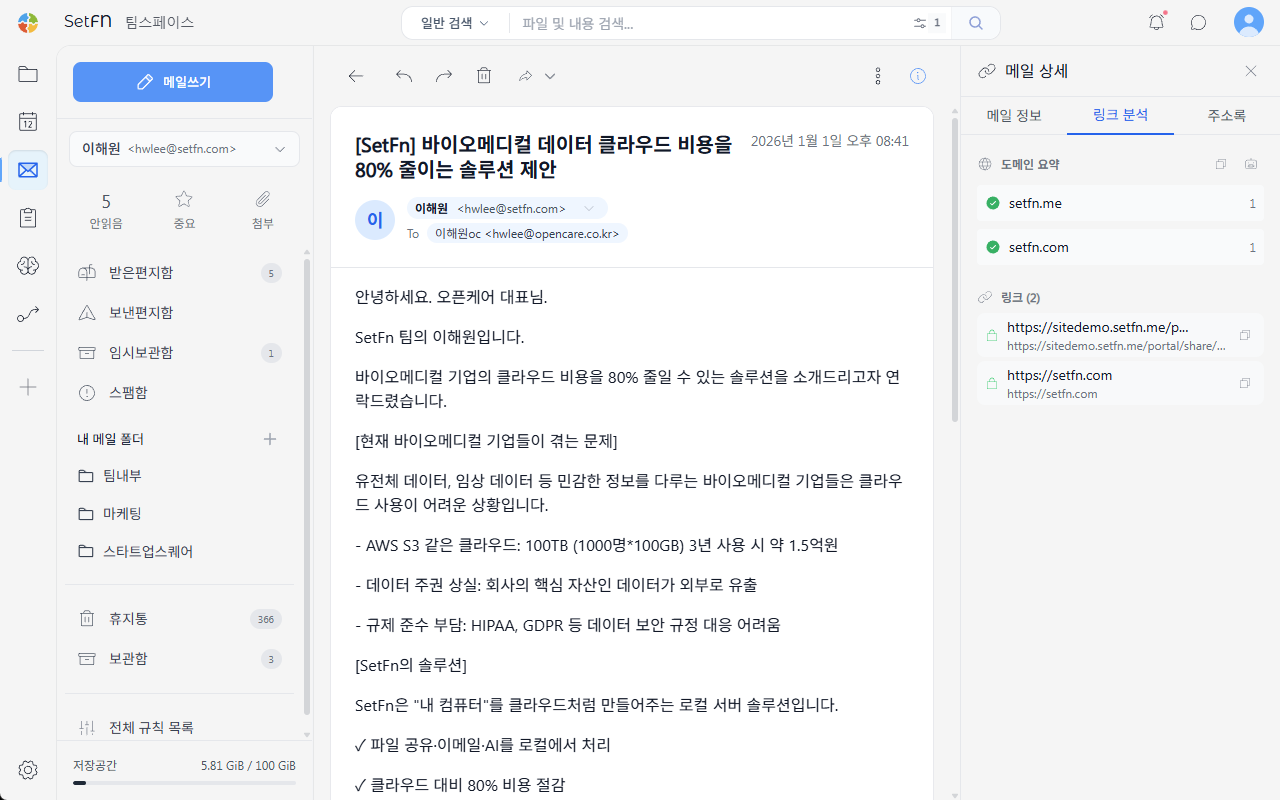This screenshot has width=1280, height=800.
Task: Switch to 주소록 tab
Action: (x=1227, y=115)
